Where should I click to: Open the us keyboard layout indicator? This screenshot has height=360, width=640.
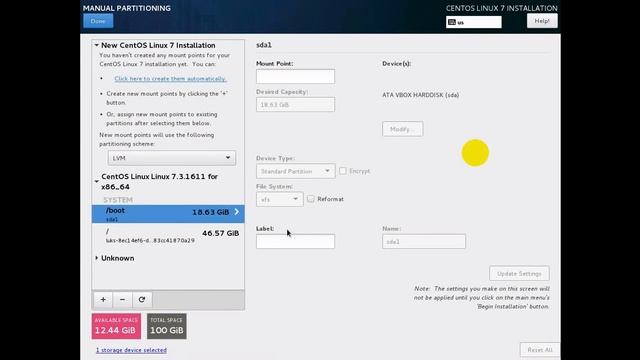(473, 22)
